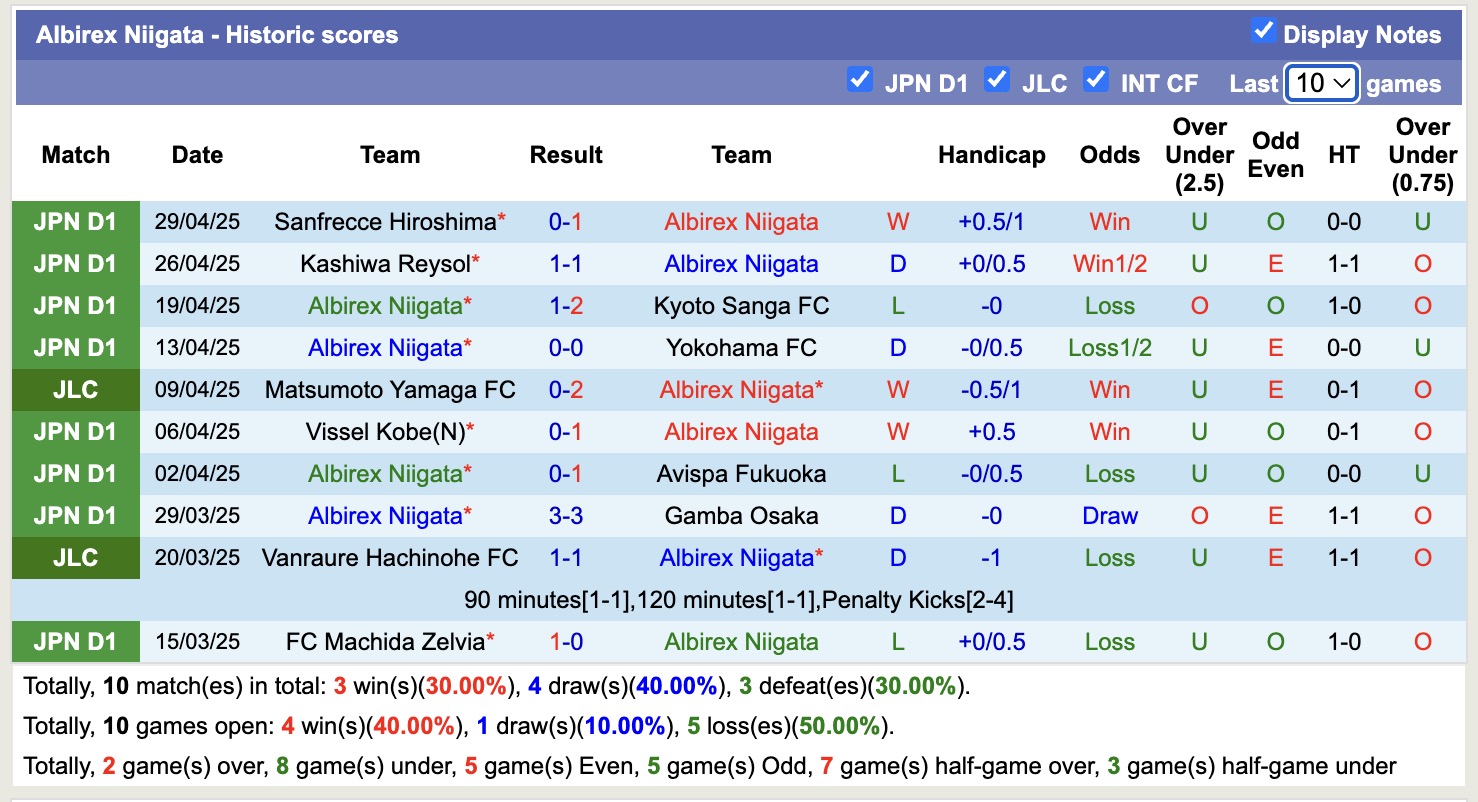Toggle the INT CF filter off
The image size is (1478, 802).
tap(1097, 81)
